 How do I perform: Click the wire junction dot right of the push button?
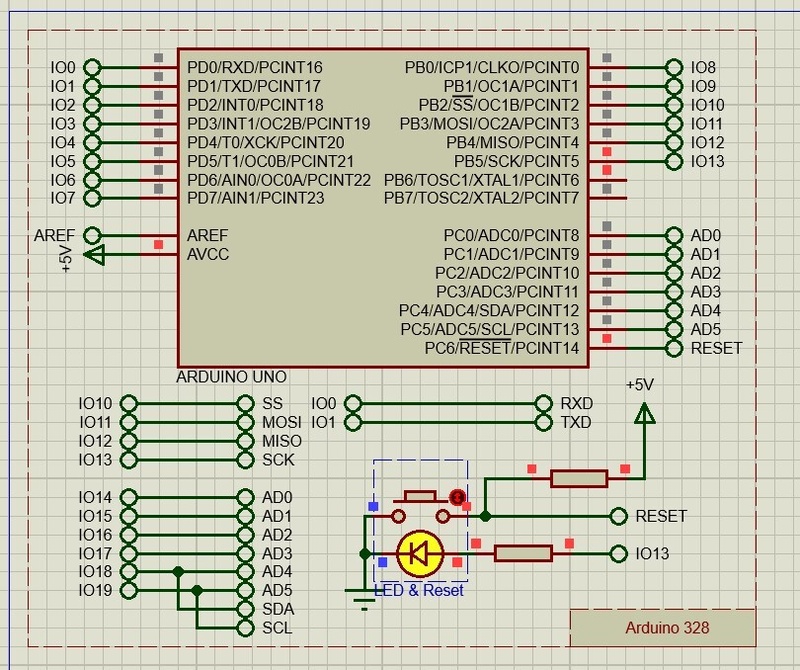coord(485,516)
